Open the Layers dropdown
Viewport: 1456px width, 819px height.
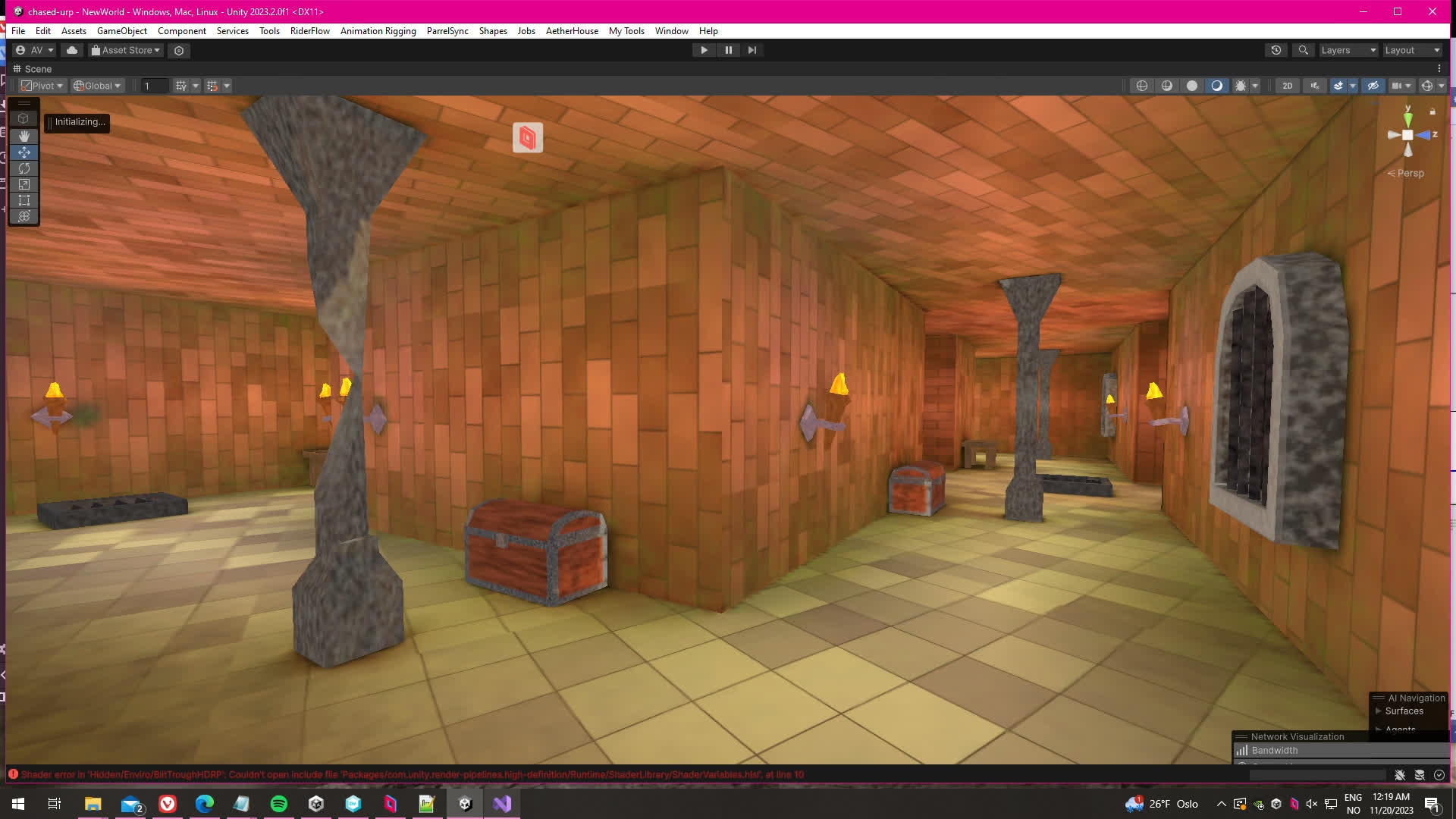point(1348,50)
